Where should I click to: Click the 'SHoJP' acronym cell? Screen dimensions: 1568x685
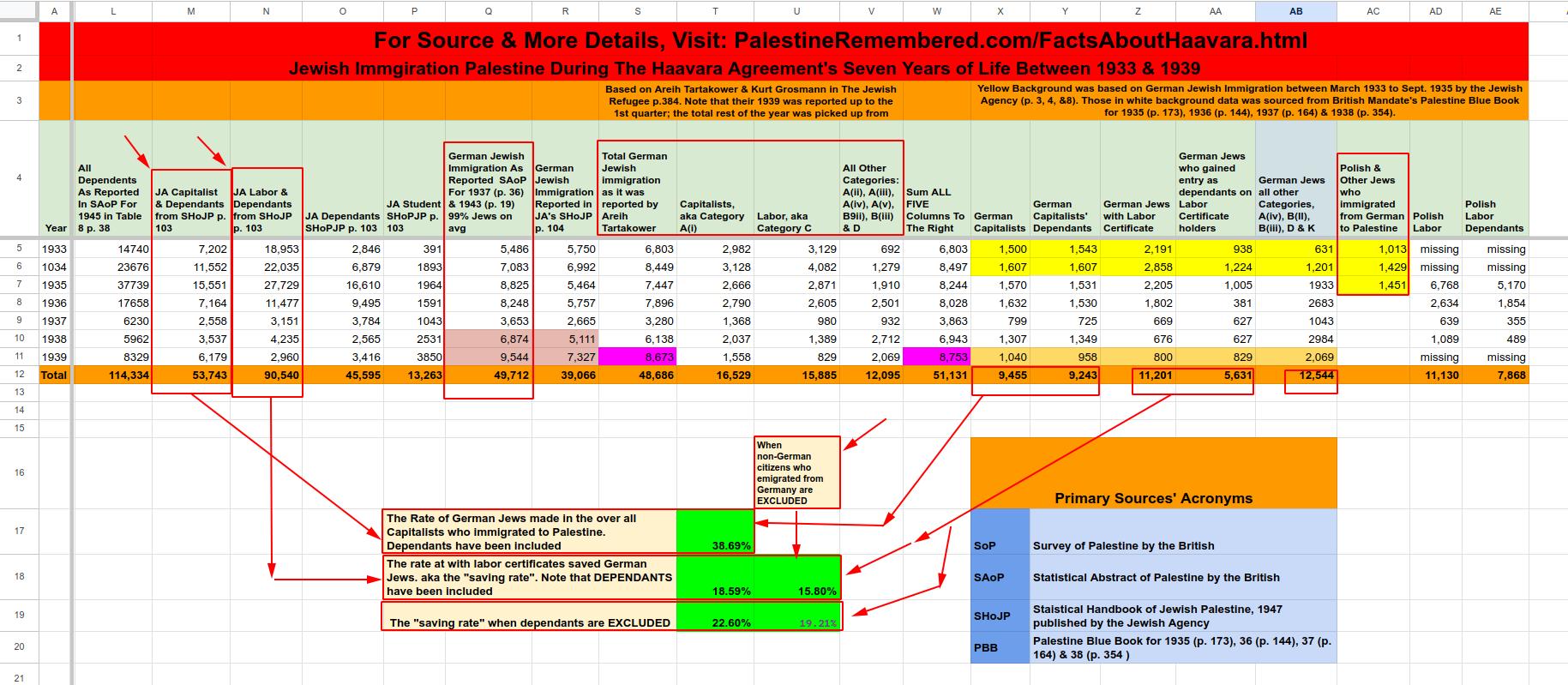(x=1000, y=616)
